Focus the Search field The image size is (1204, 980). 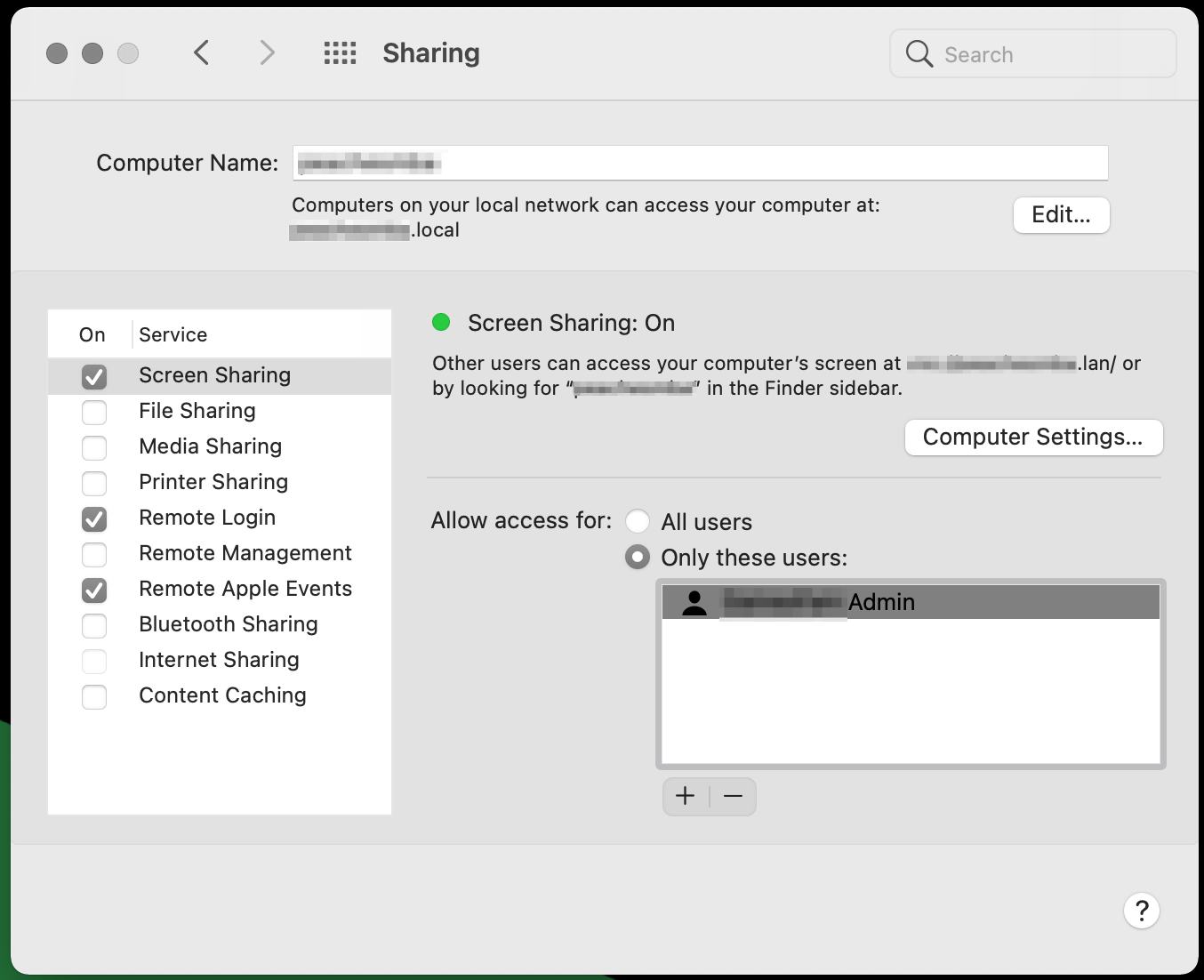1033,54
